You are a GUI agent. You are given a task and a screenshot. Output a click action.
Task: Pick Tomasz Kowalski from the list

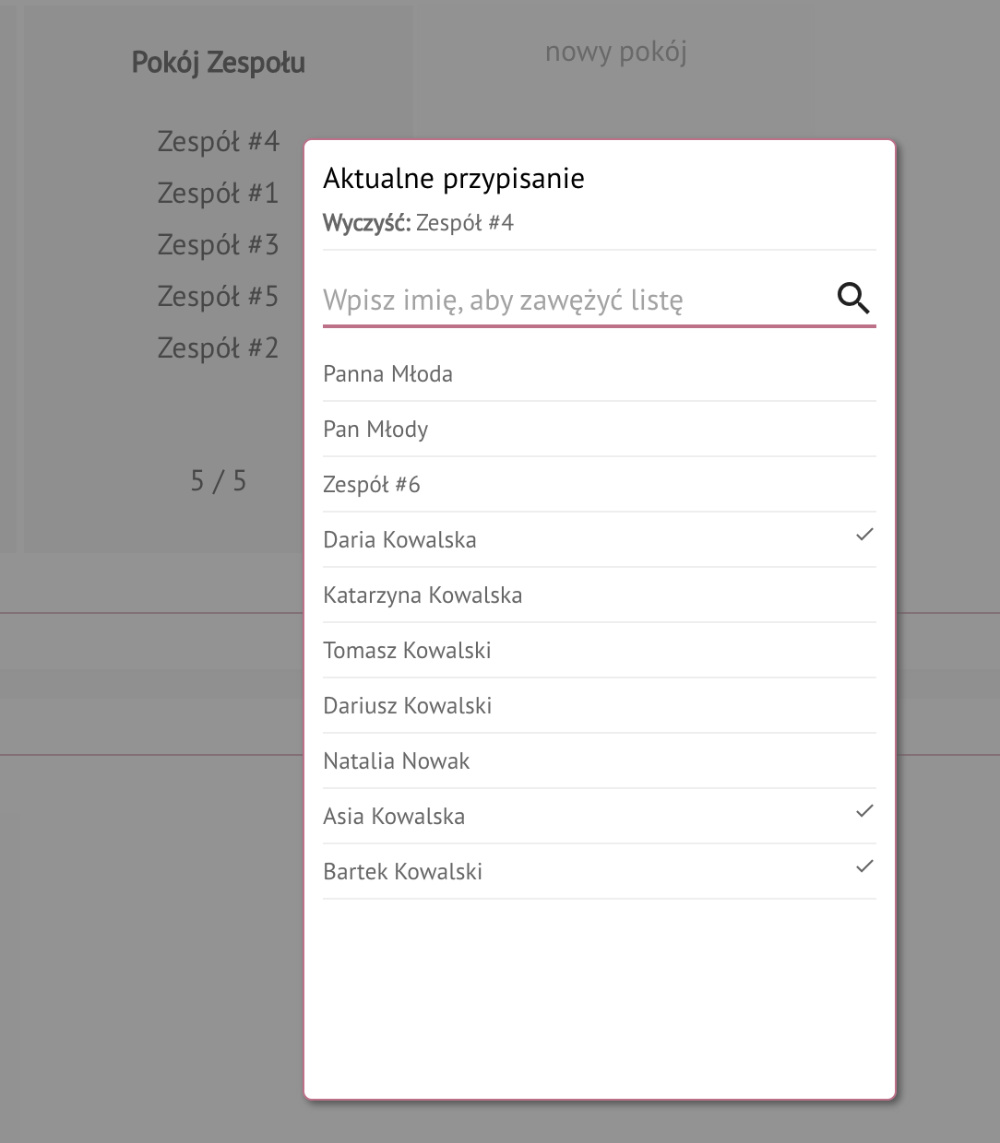pos(599,650)
